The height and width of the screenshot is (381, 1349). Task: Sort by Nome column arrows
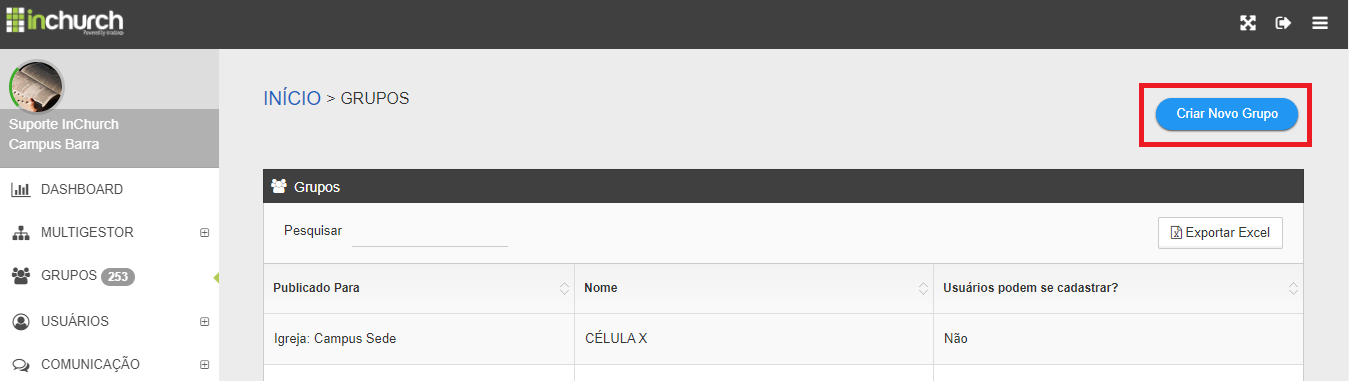[x=923, y=288]
